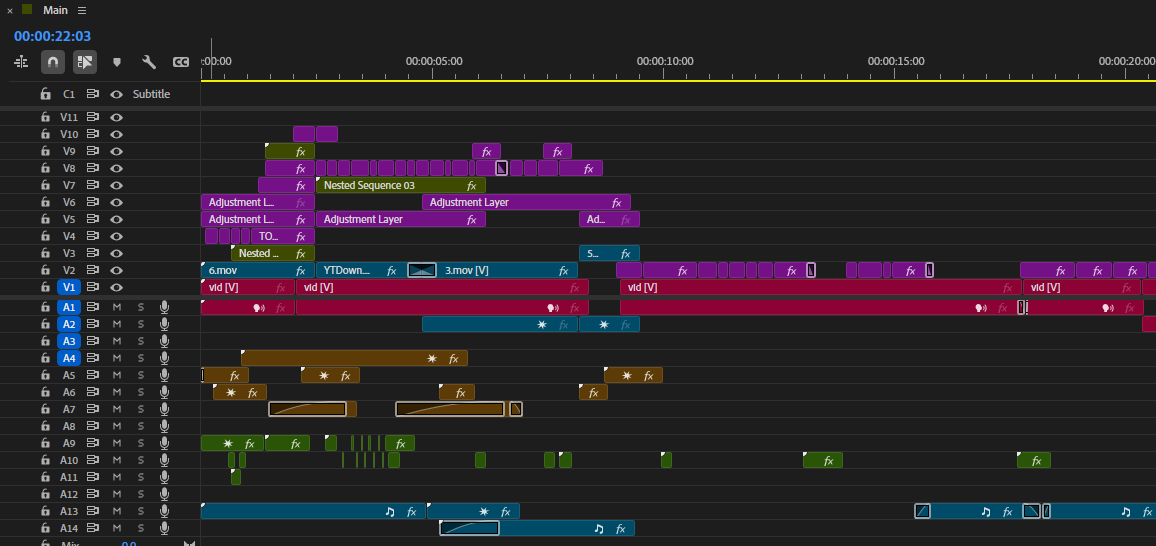
Task: Click fx badge on Nested Sequence 03
Action: point(472,186)
